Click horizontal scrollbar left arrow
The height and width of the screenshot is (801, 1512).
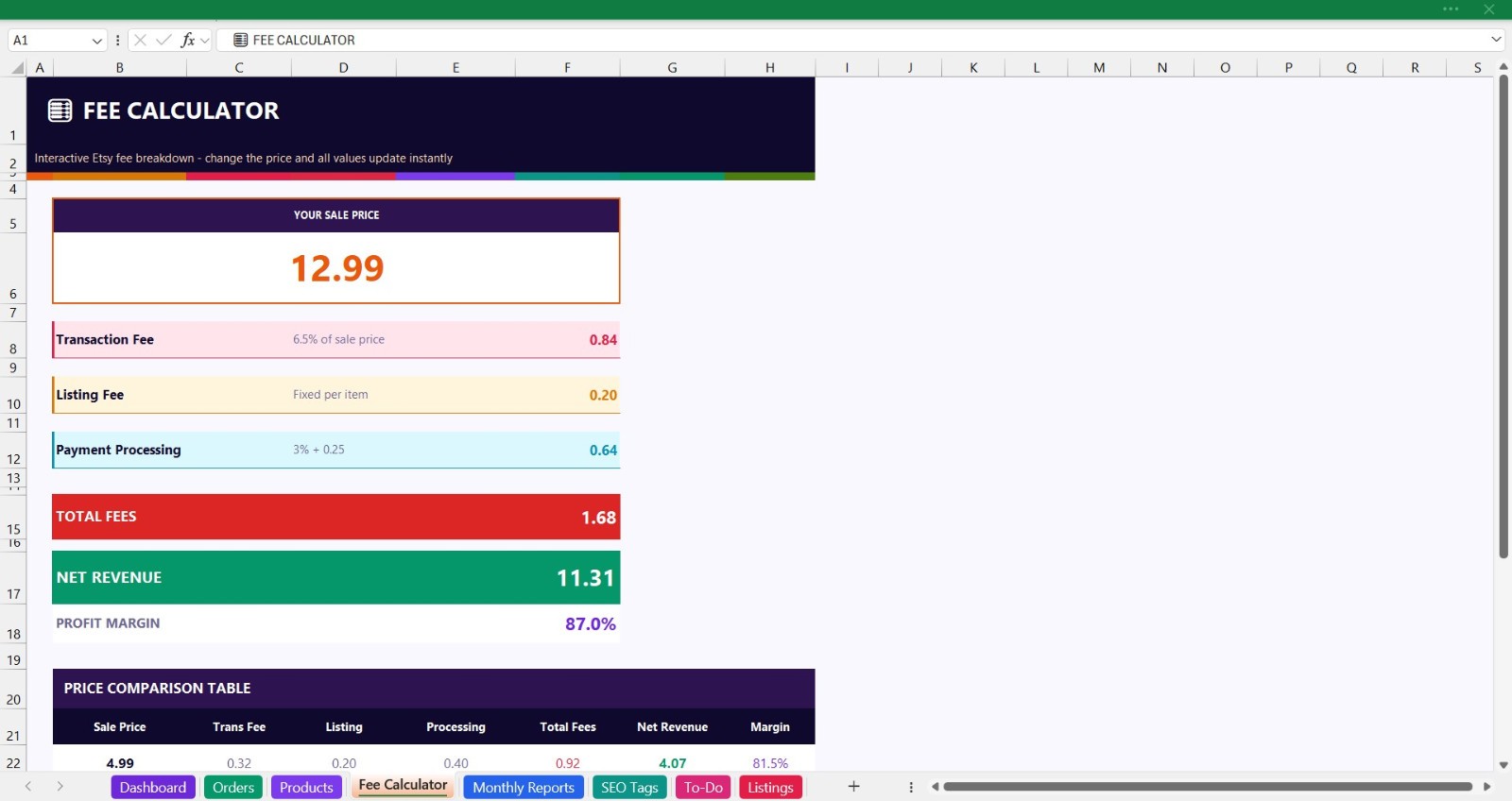[x=935, y=787]
